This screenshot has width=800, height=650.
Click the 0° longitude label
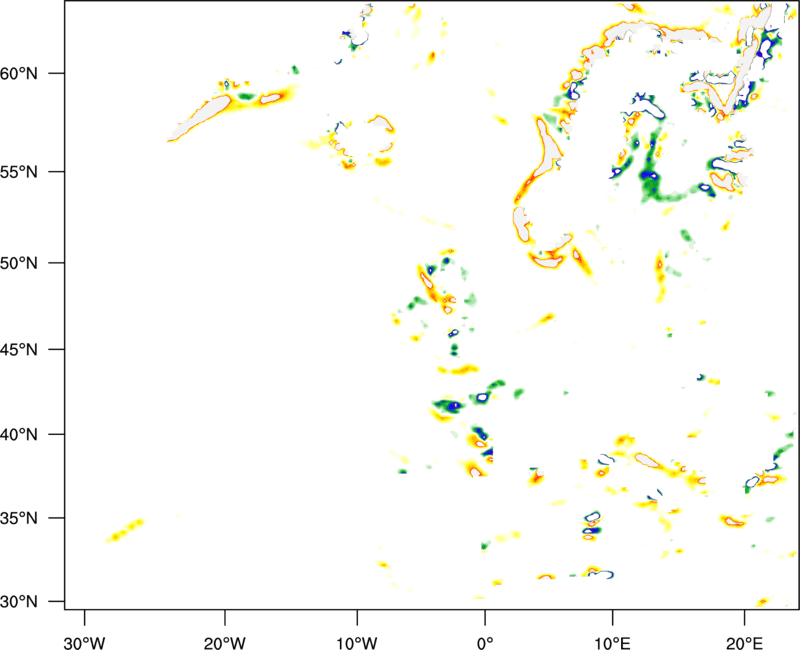click(x=485, y=643)
